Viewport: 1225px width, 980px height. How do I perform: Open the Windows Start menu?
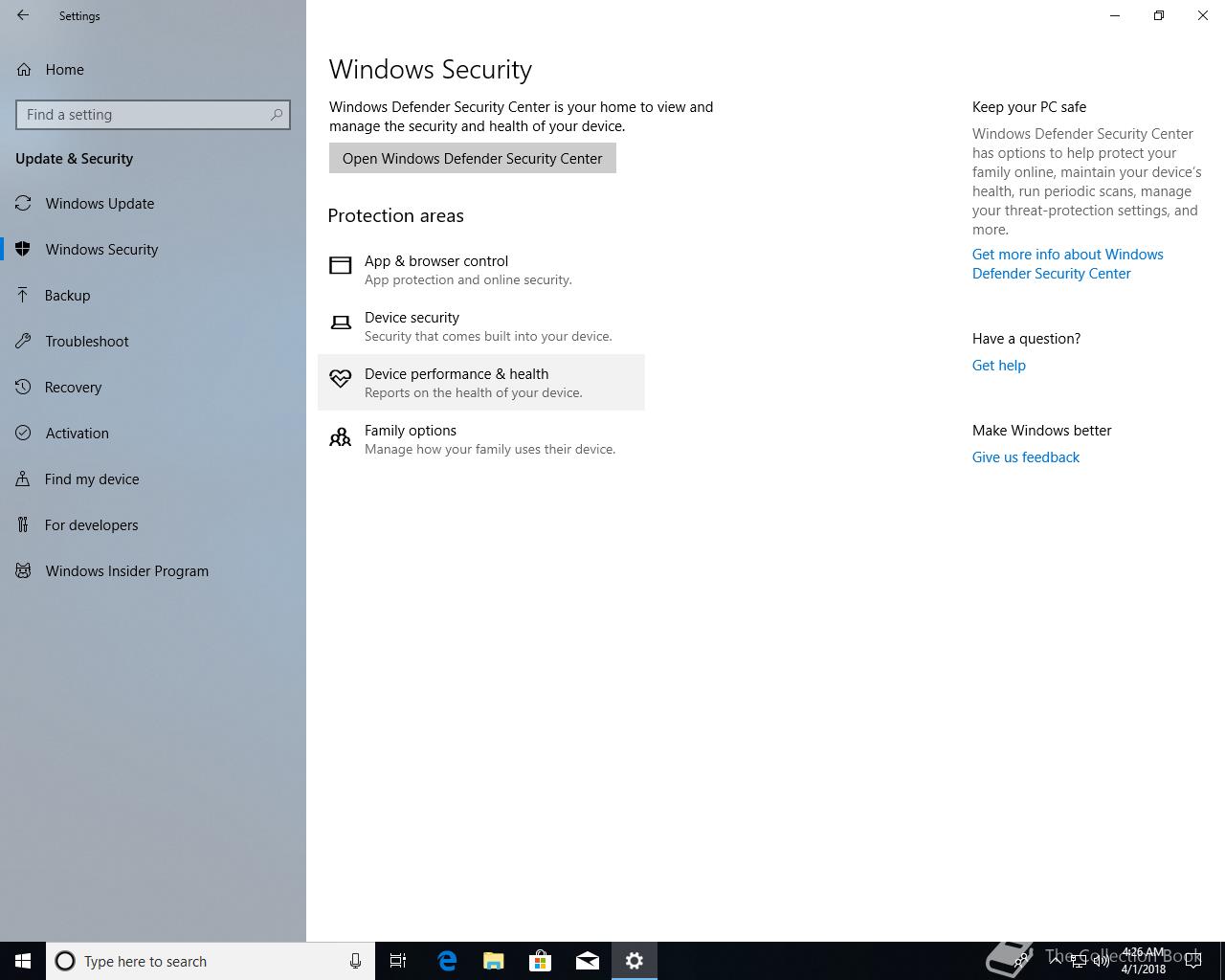click(x=23, y=961)
